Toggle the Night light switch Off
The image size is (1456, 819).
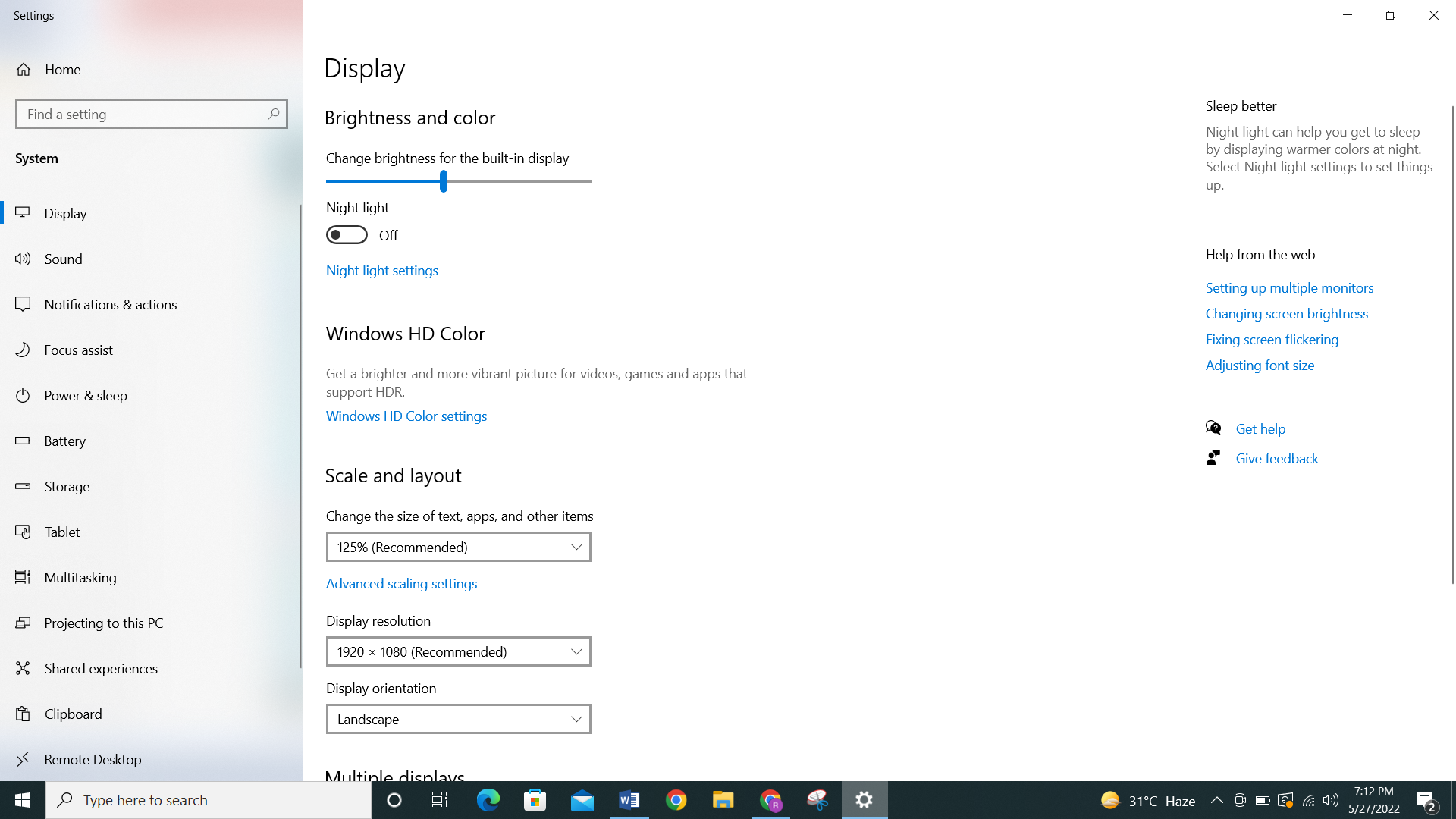coord(346,234)
